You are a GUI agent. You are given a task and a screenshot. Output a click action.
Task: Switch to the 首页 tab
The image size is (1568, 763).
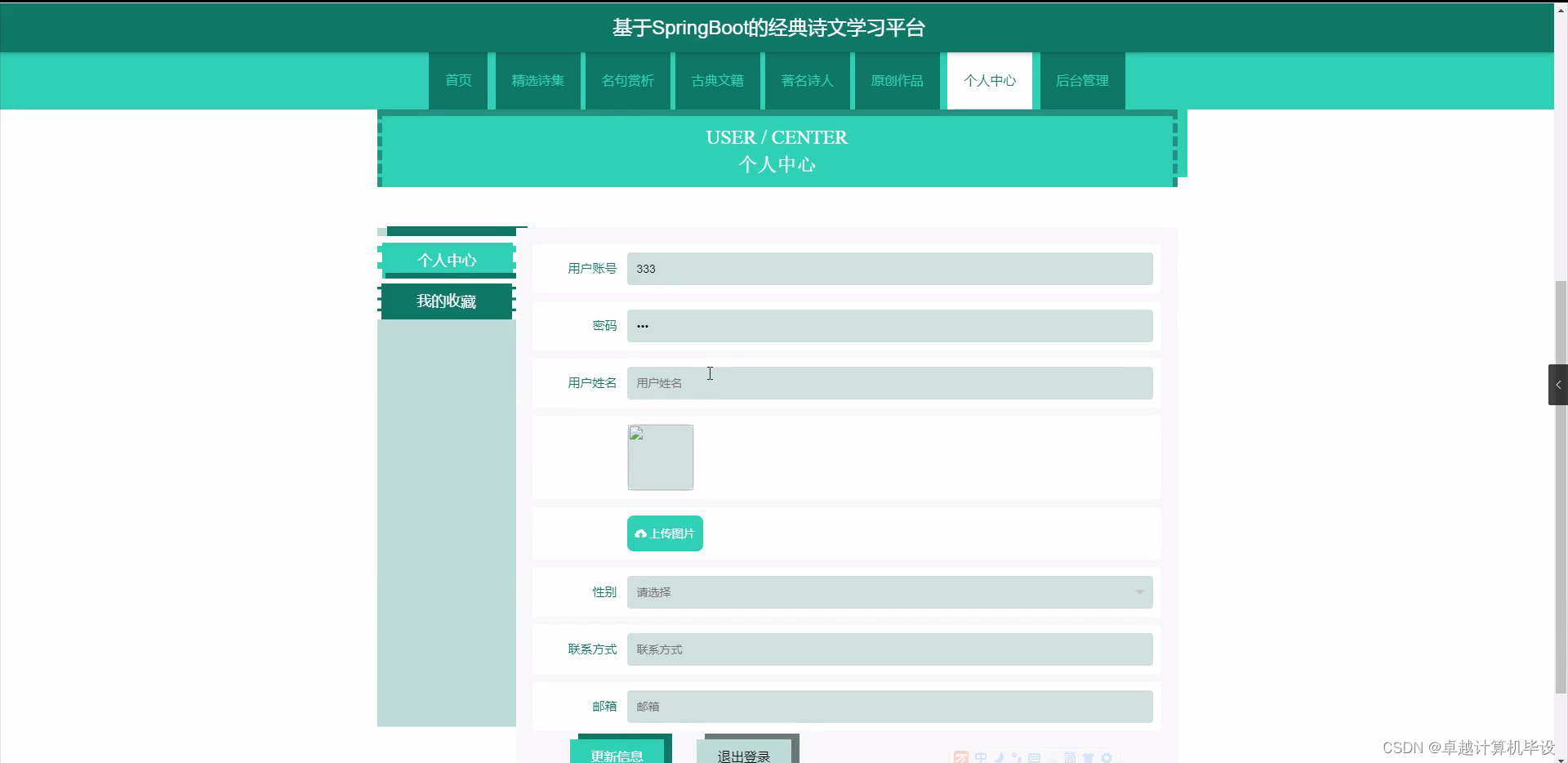458,80
